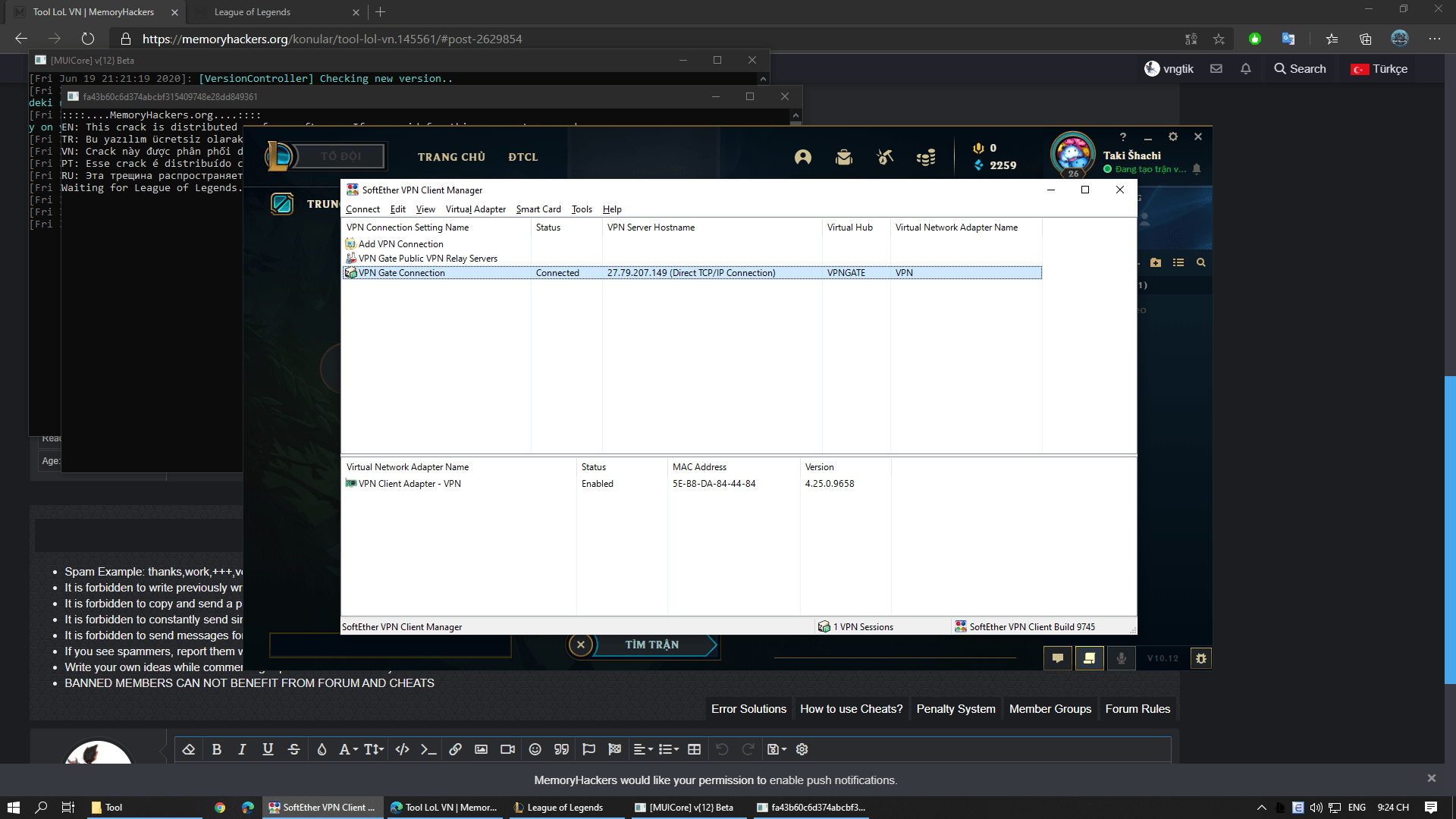Toggle League voice microphone icon
This screenshot has height=819, width=1456.
1121,658
